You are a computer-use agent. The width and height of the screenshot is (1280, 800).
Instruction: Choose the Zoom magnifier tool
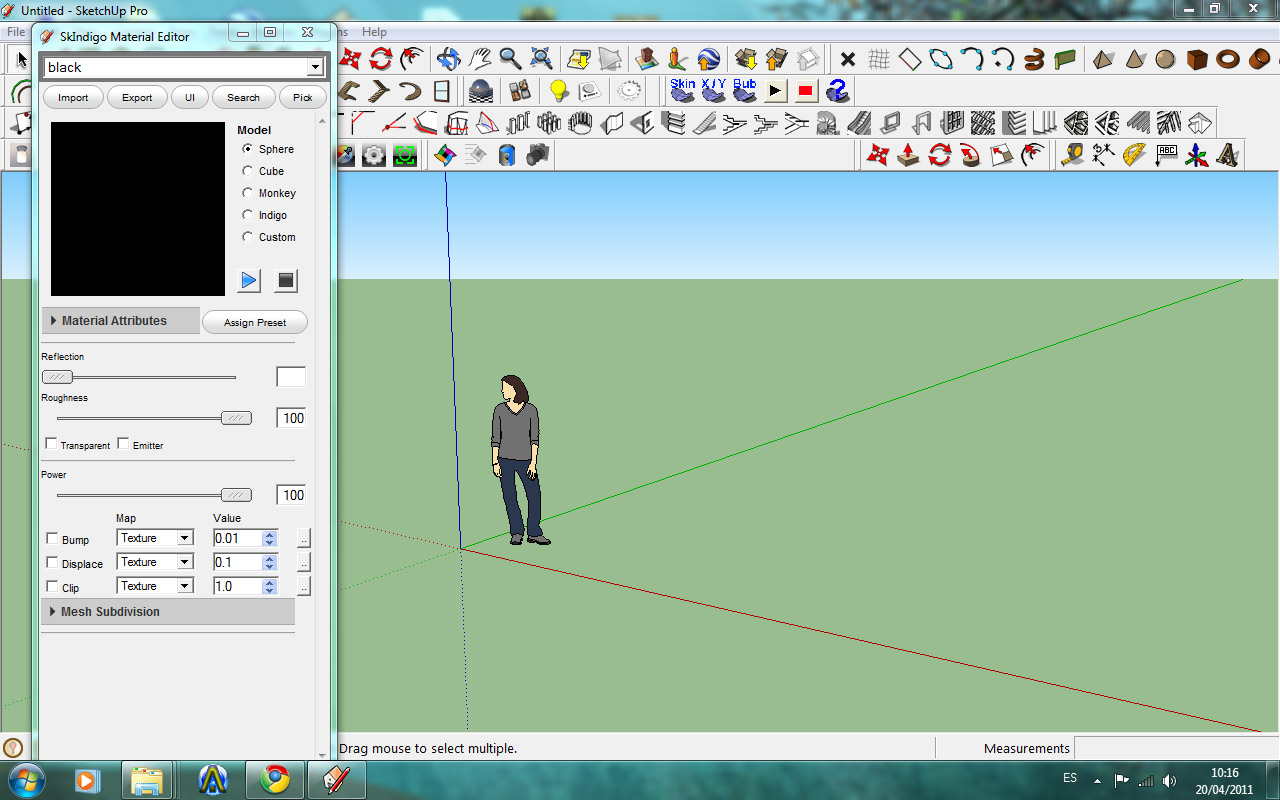click(510, 59)
